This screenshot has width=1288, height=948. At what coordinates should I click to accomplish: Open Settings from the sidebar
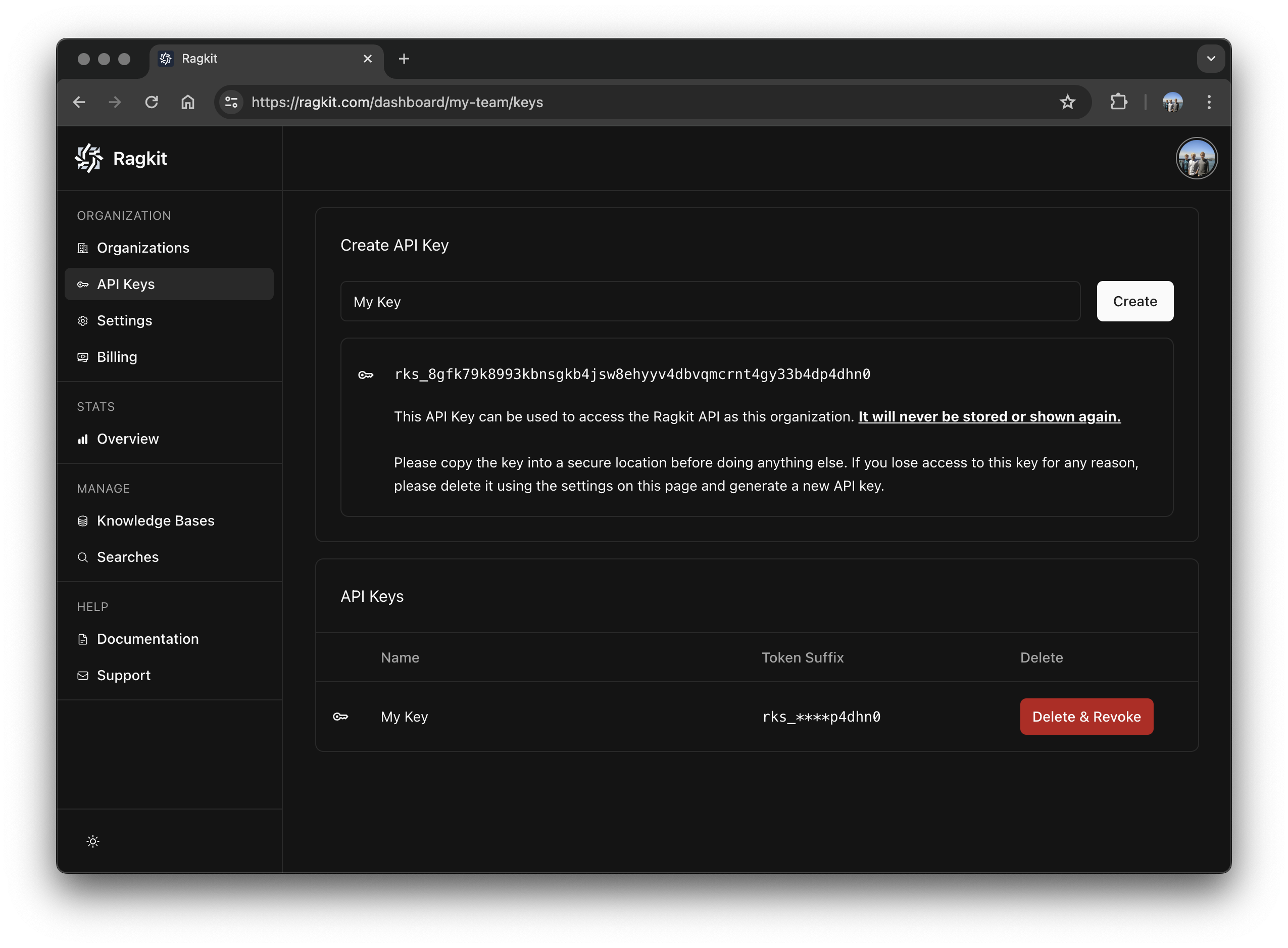coord(124,320)
